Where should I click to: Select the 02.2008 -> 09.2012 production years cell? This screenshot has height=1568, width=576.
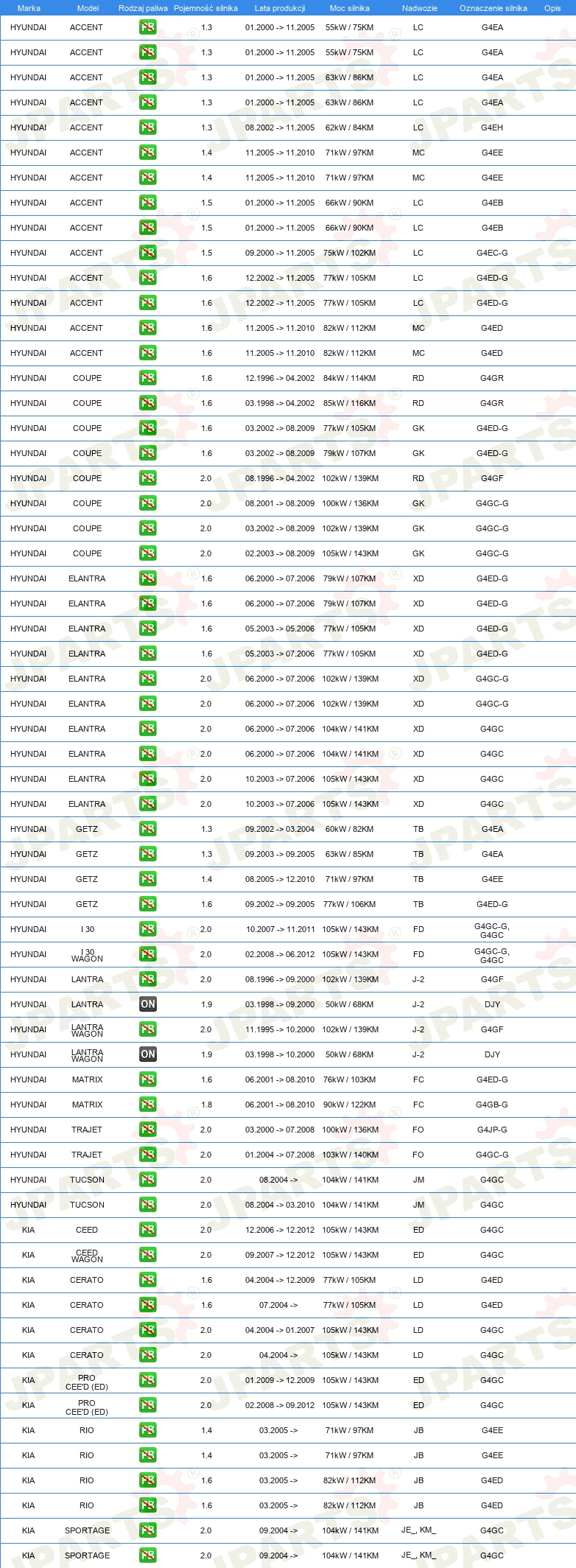(280, 1405)
